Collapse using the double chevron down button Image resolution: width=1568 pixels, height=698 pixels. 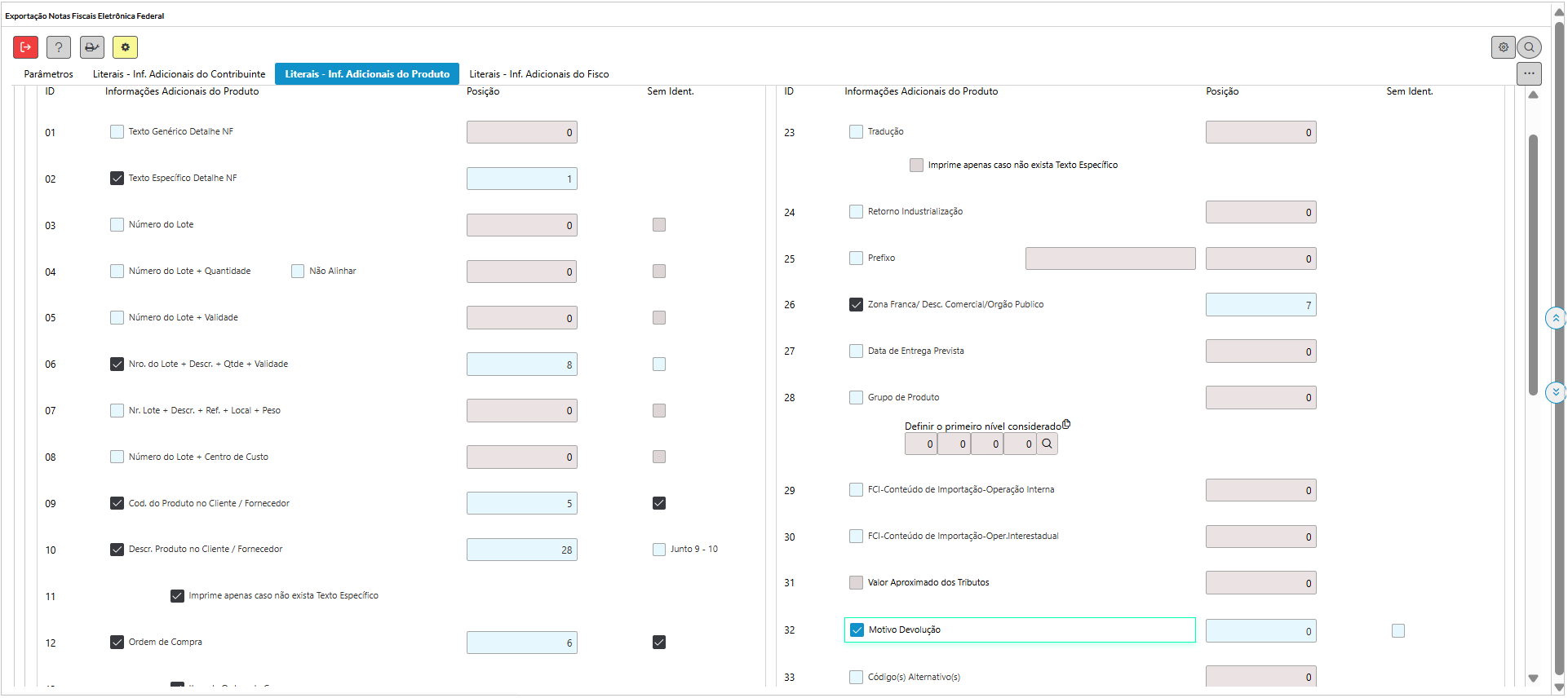coord(1555,392)
